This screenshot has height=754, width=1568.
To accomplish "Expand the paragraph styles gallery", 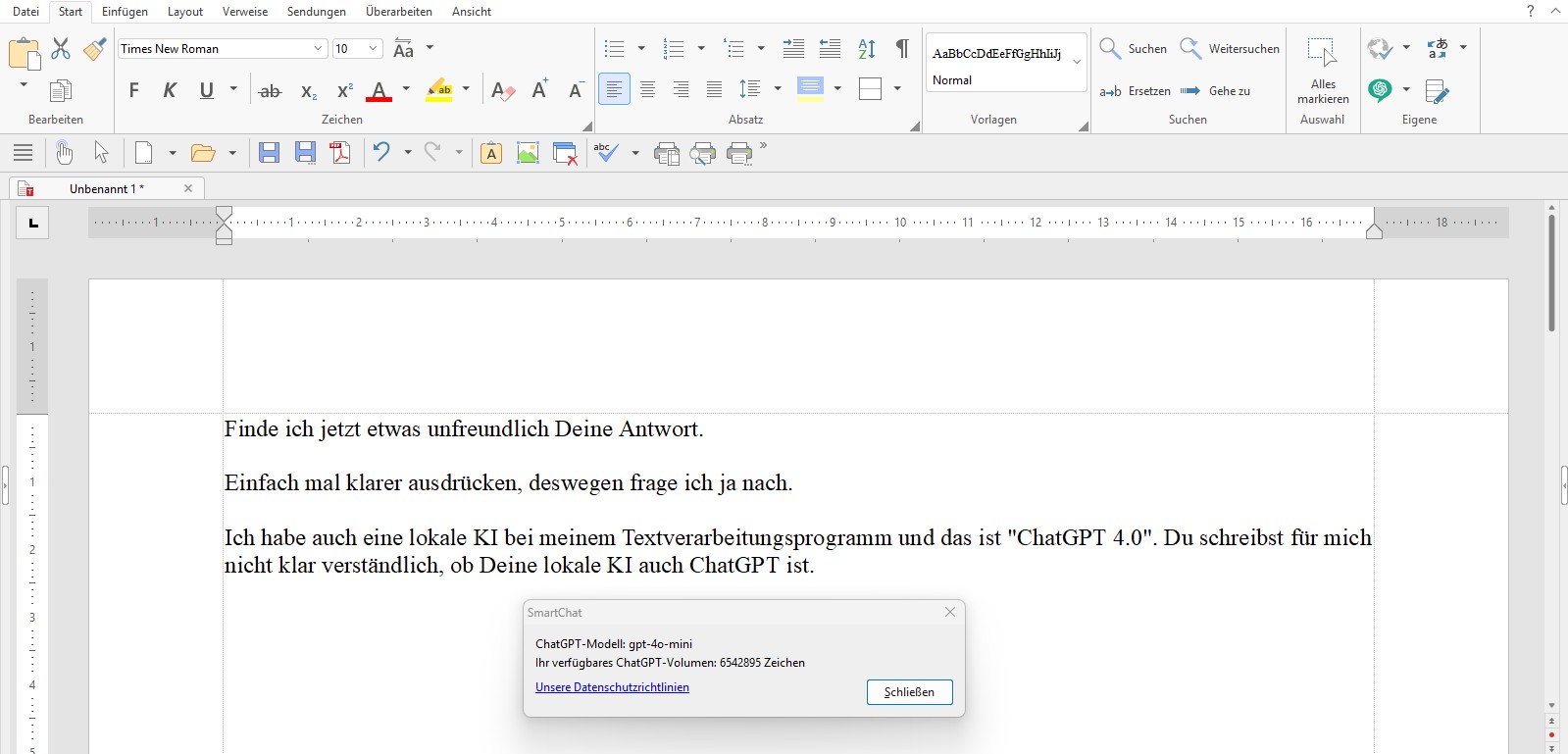I will (1077, 62).
